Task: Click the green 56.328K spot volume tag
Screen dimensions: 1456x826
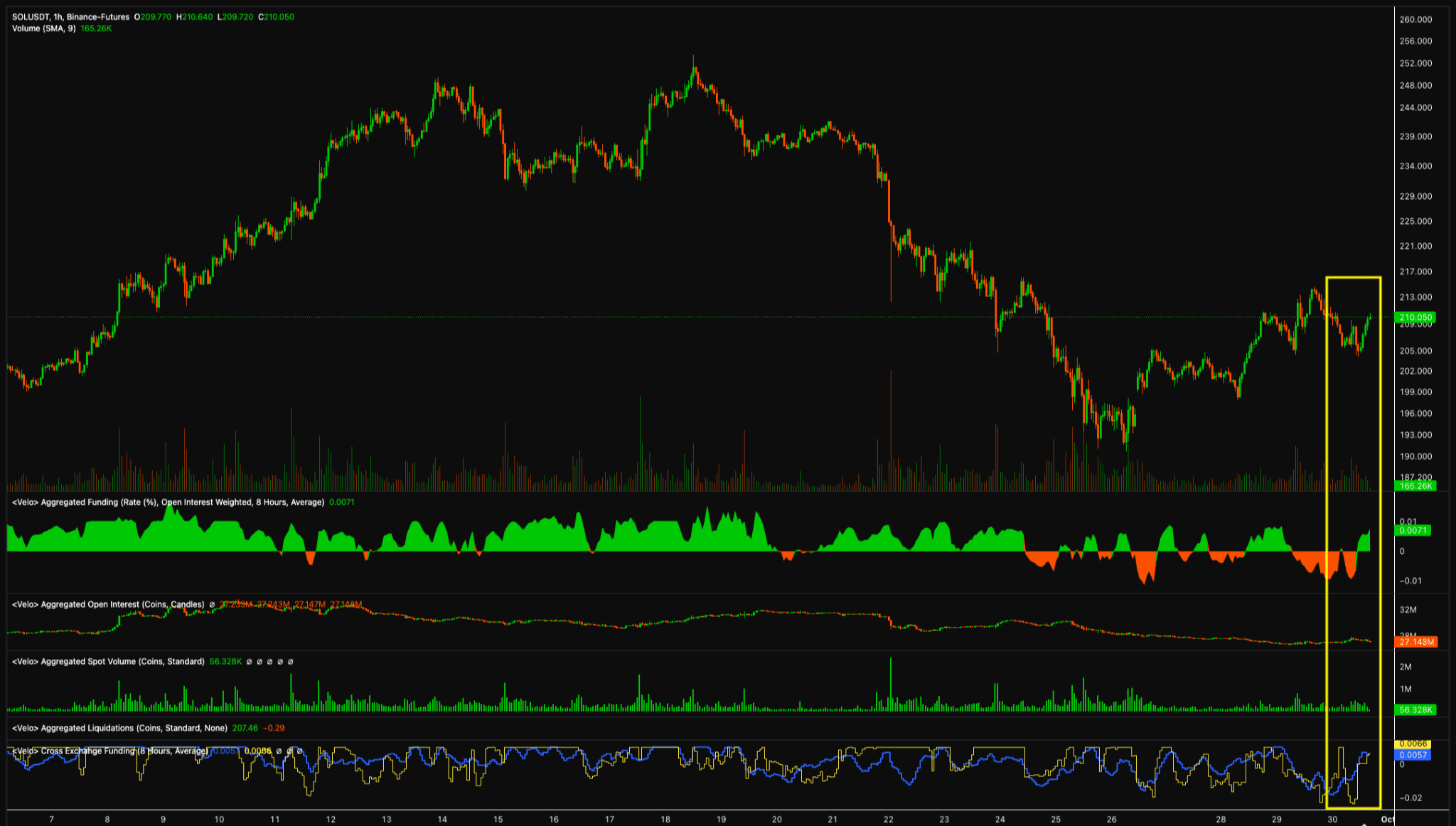Action: (x=1415, y=710)
